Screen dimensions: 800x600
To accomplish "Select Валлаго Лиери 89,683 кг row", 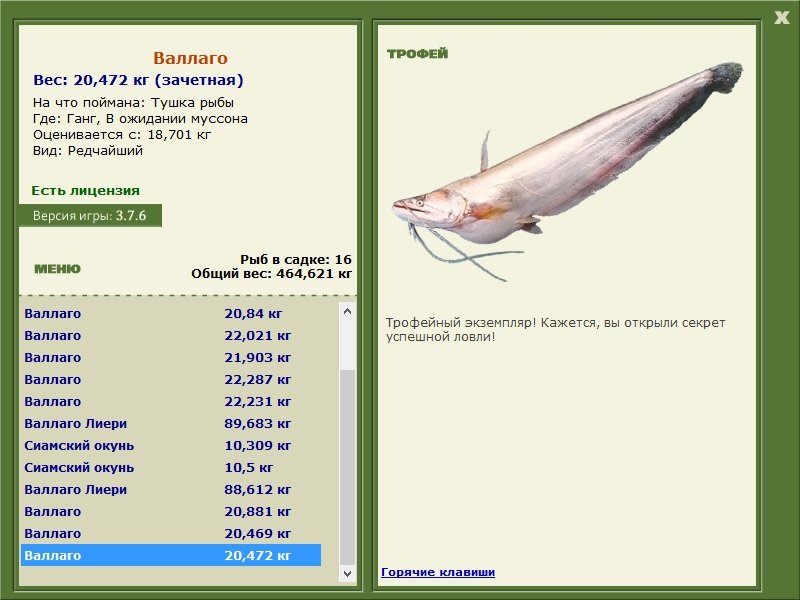I will tap(171, 423).
